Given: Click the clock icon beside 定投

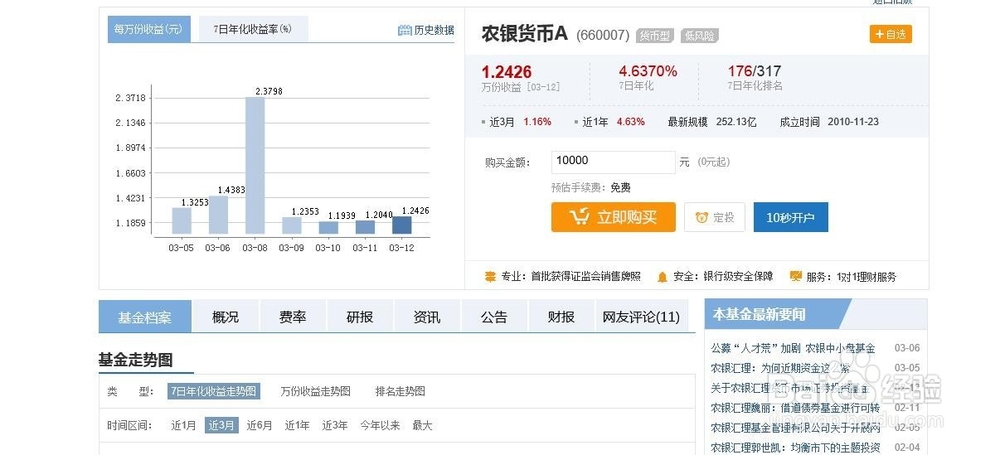Looking at the screenshot, I should coord(702,218).
